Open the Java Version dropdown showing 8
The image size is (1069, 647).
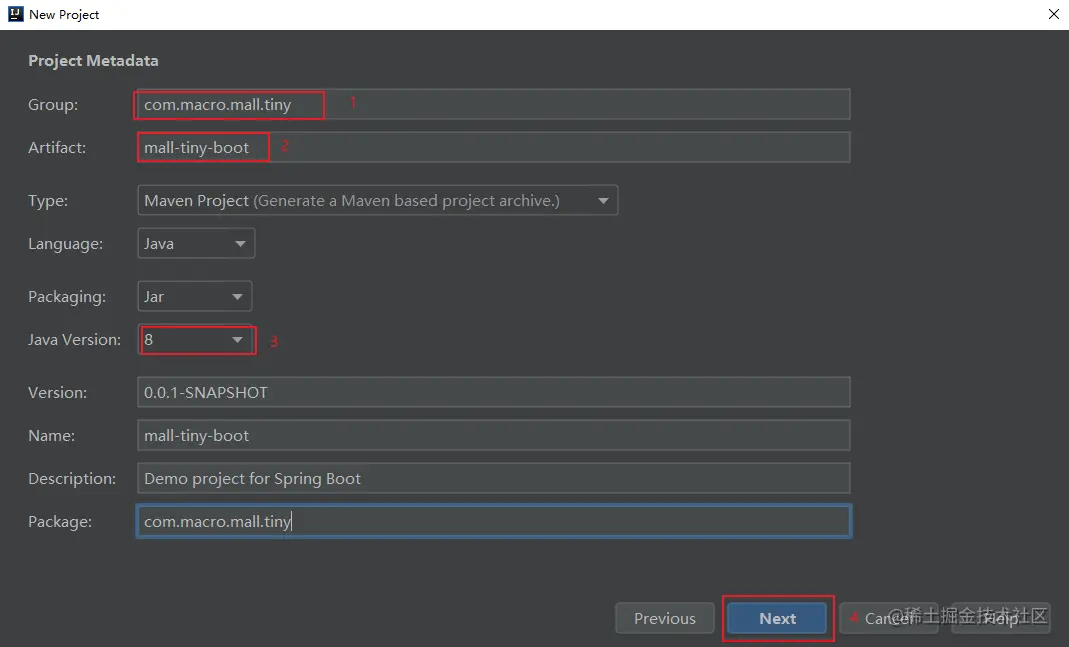[x=195, y=340]
